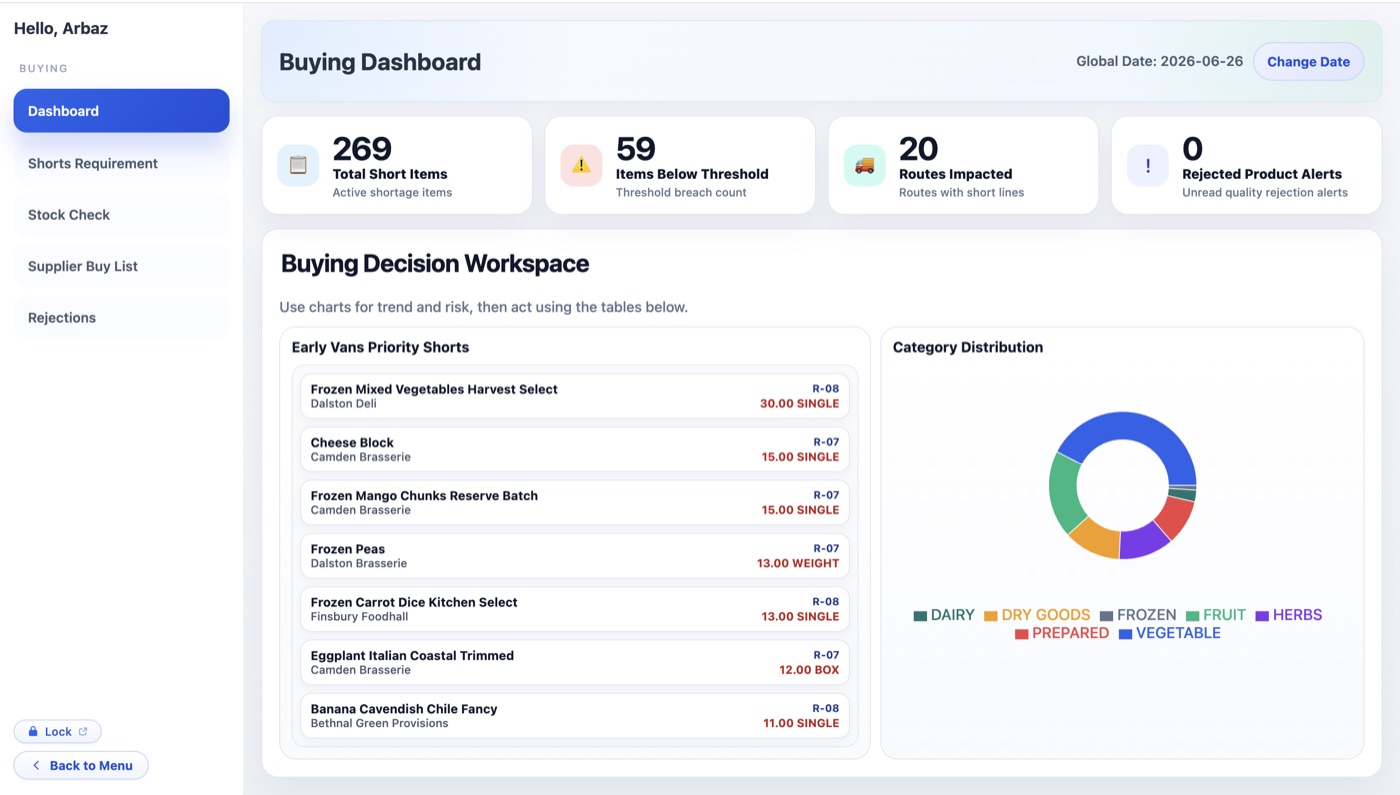Click the 12.00 BOX quantity
Viewport: 1400px width, 795px height.
(809, 670)
